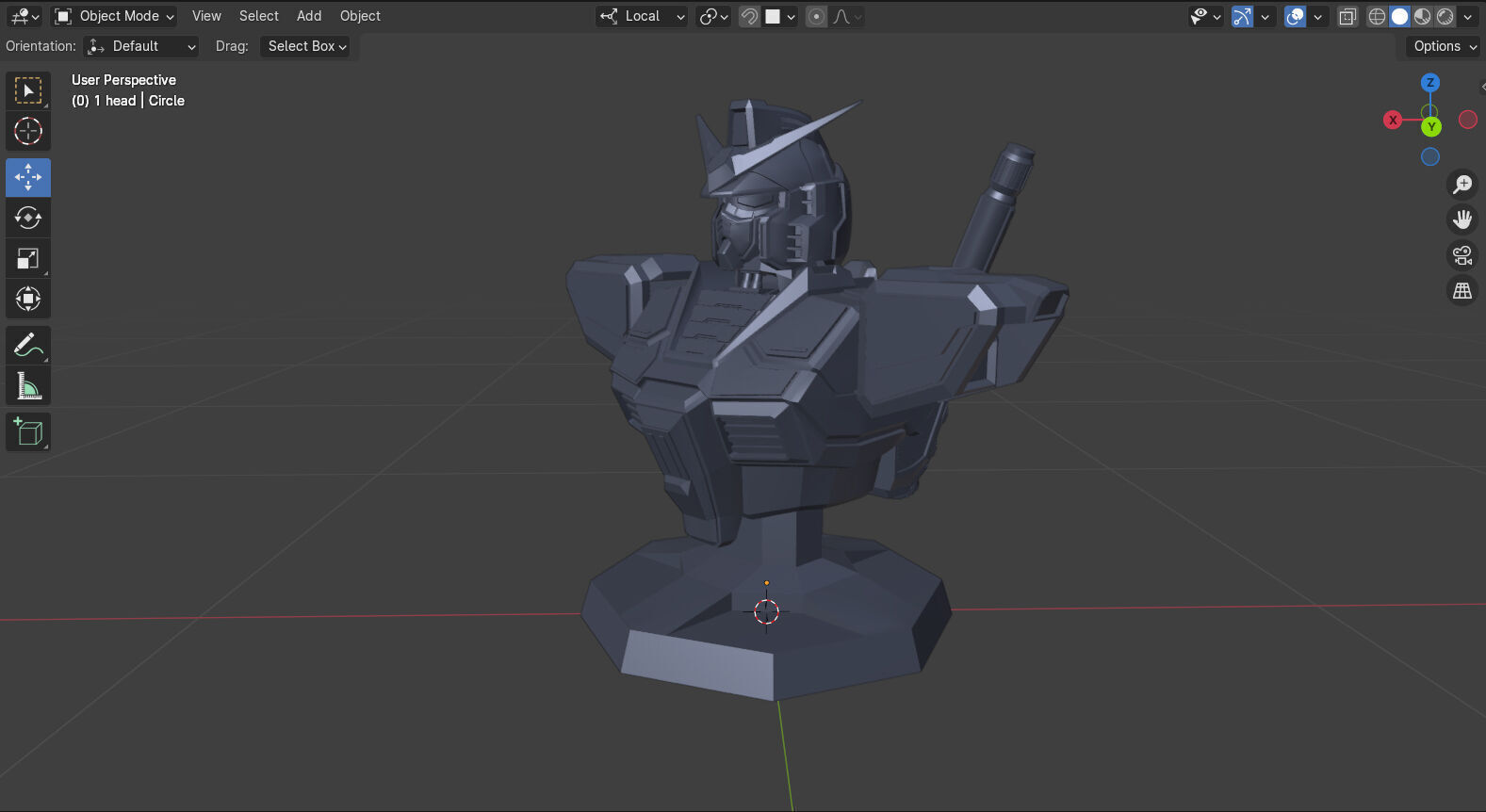Expand the gizmo settings popover arrow
This screenshot has width=1486, height=812.
tap(1266, 16)
